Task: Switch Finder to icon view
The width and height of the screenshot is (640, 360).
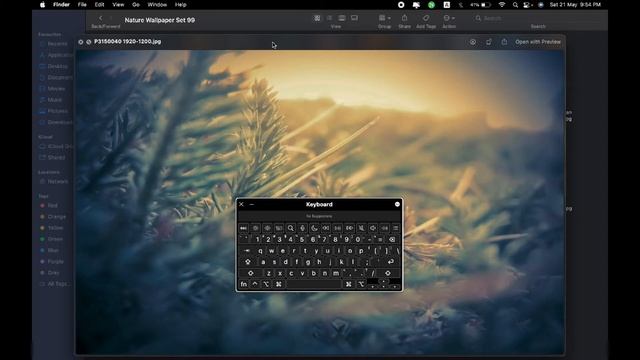Action: (317, 18)
